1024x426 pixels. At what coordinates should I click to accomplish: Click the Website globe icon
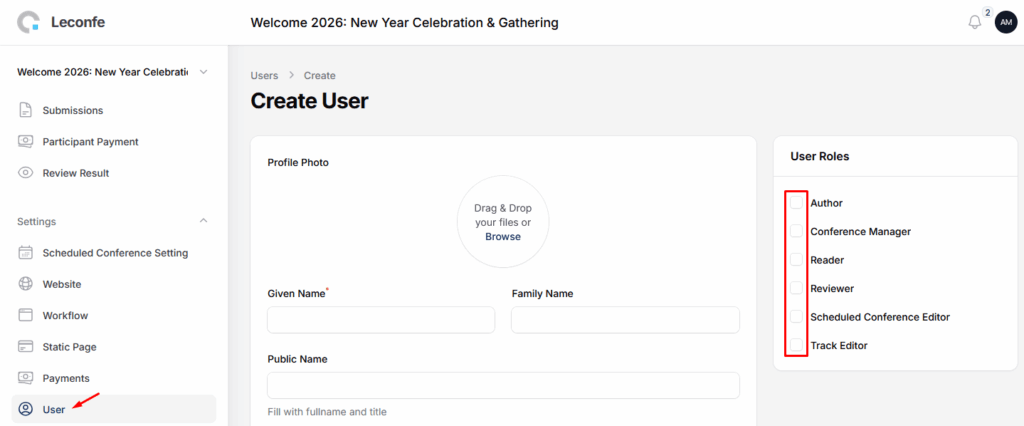26,284
